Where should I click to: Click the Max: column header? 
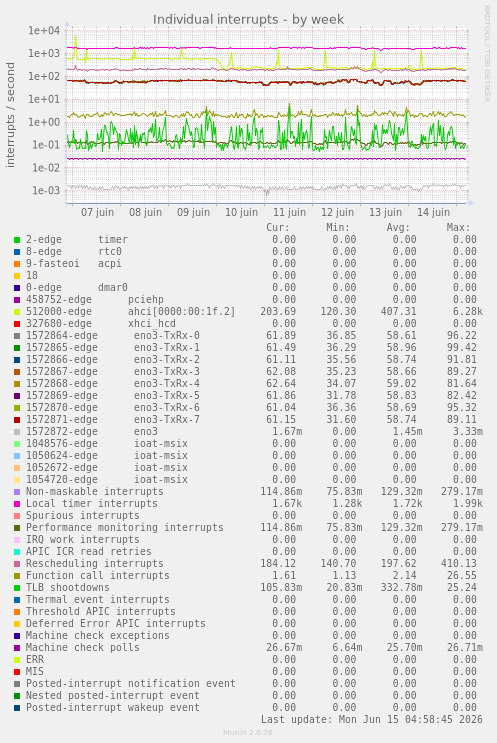click(458, 227)
